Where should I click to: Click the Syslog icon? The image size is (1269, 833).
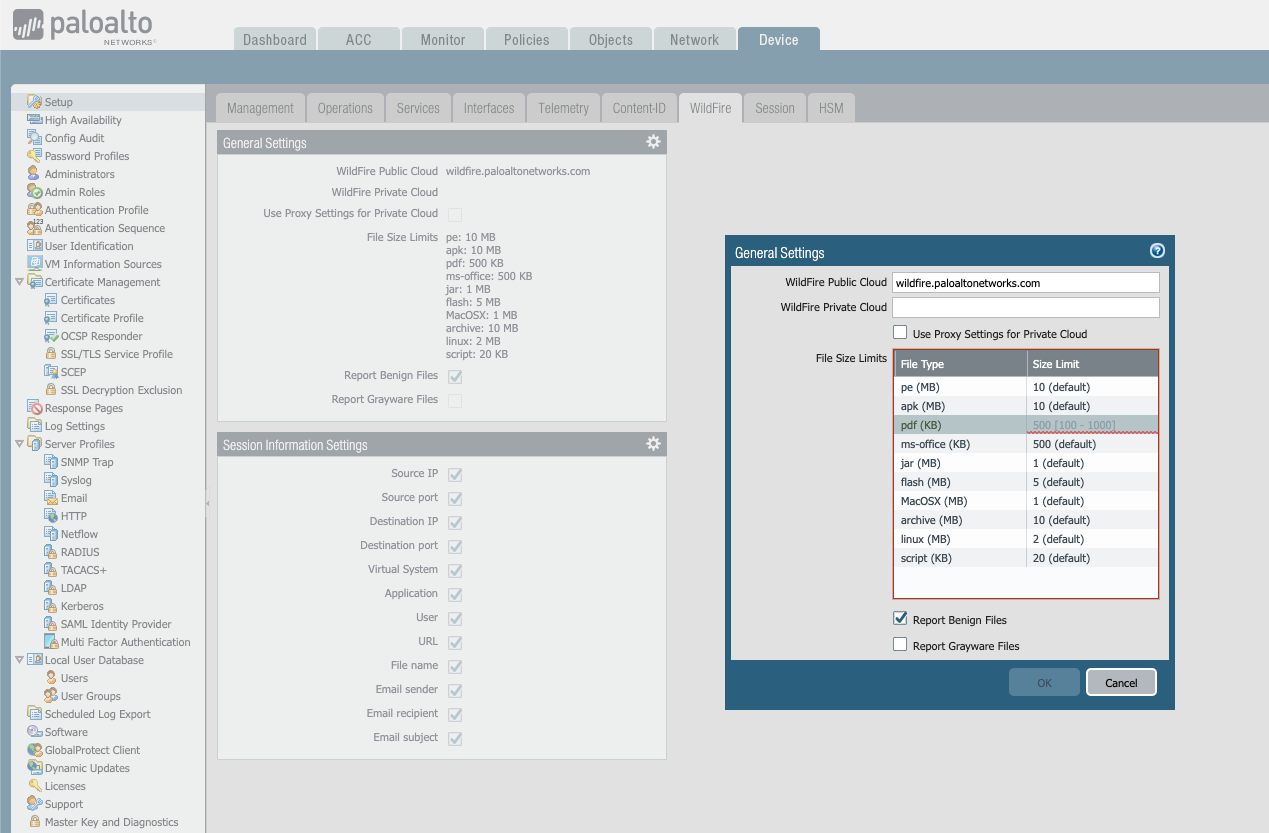tap(51, 480)
